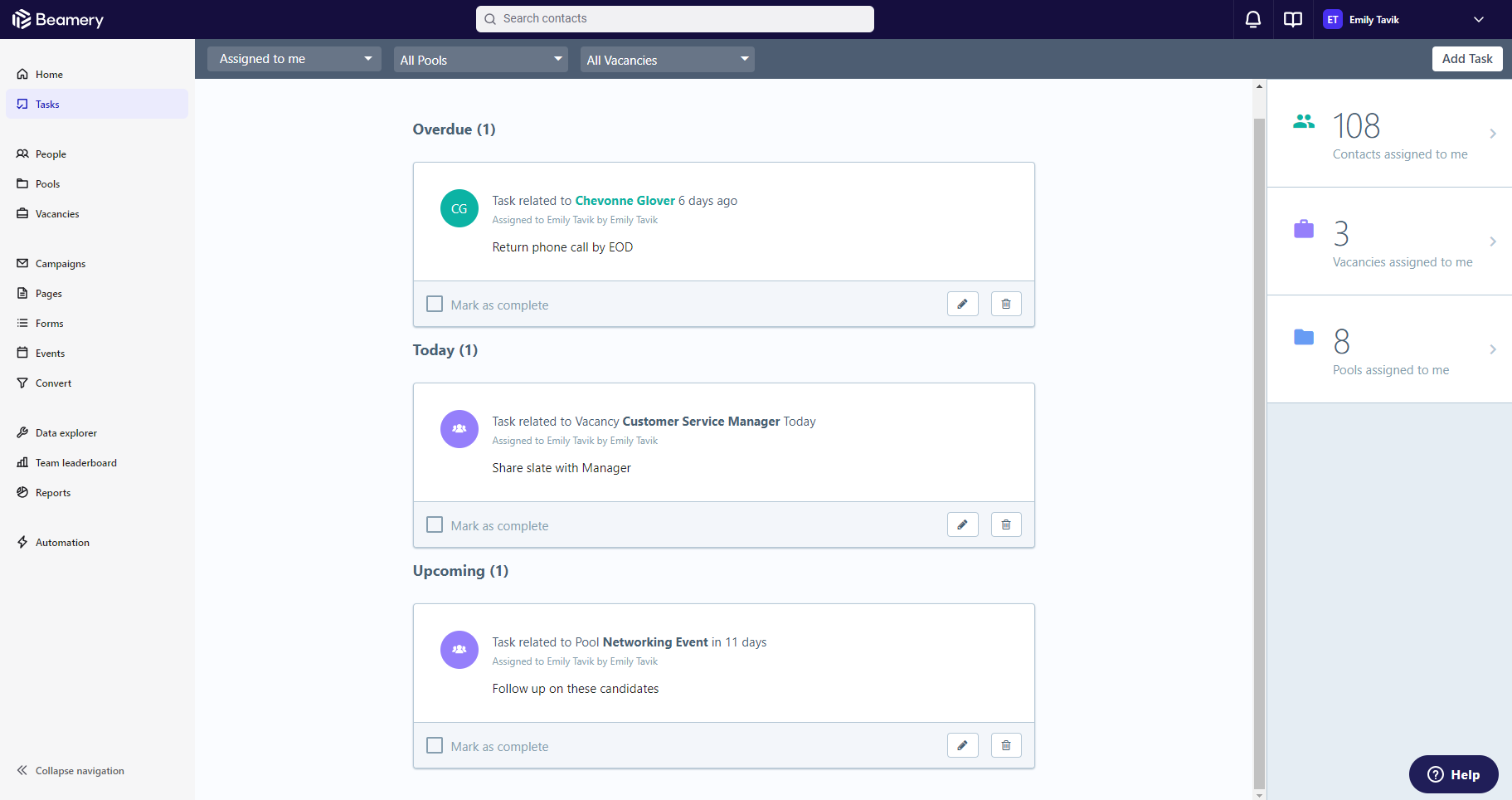
Task: Open Data explorer in navigation
Action: [97, 432]
